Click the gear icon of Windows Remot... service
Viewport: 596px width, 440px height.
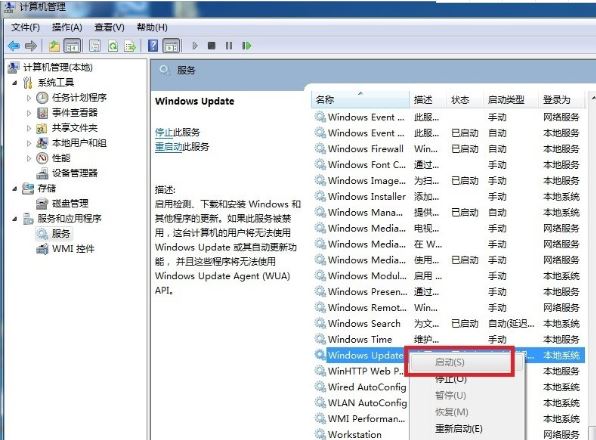click(320, 307)
